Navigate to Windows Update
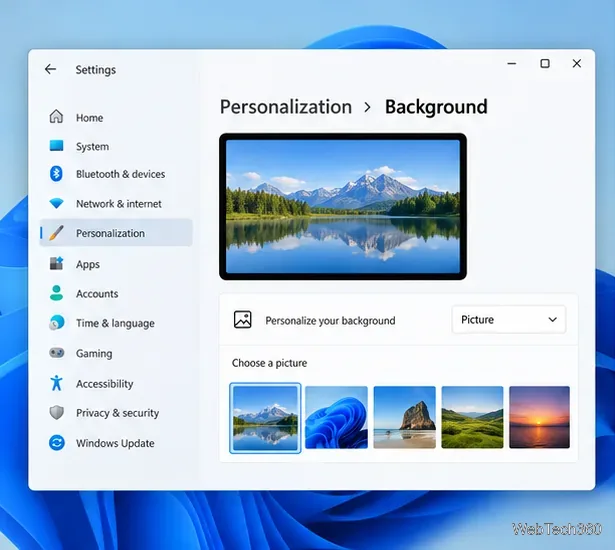This screenshot has height=550, width=615. coord(115,443)
